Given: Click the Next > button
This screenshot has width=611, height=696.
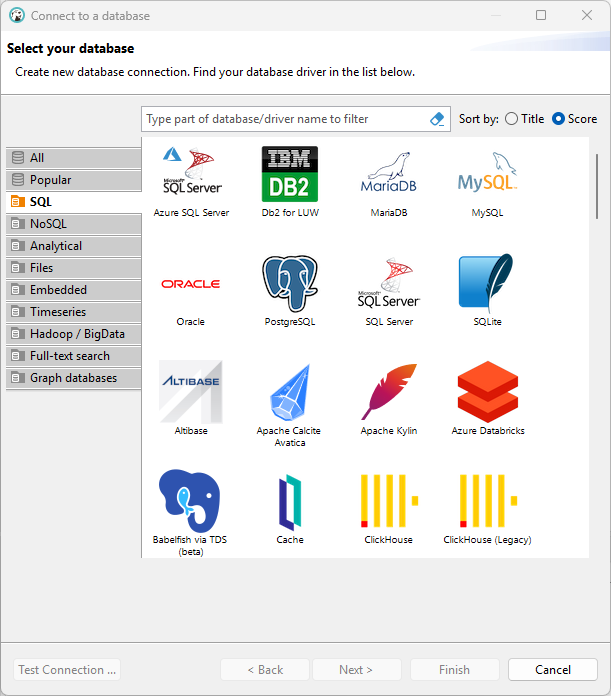Looking at the screenshot, I should (357, 669).
